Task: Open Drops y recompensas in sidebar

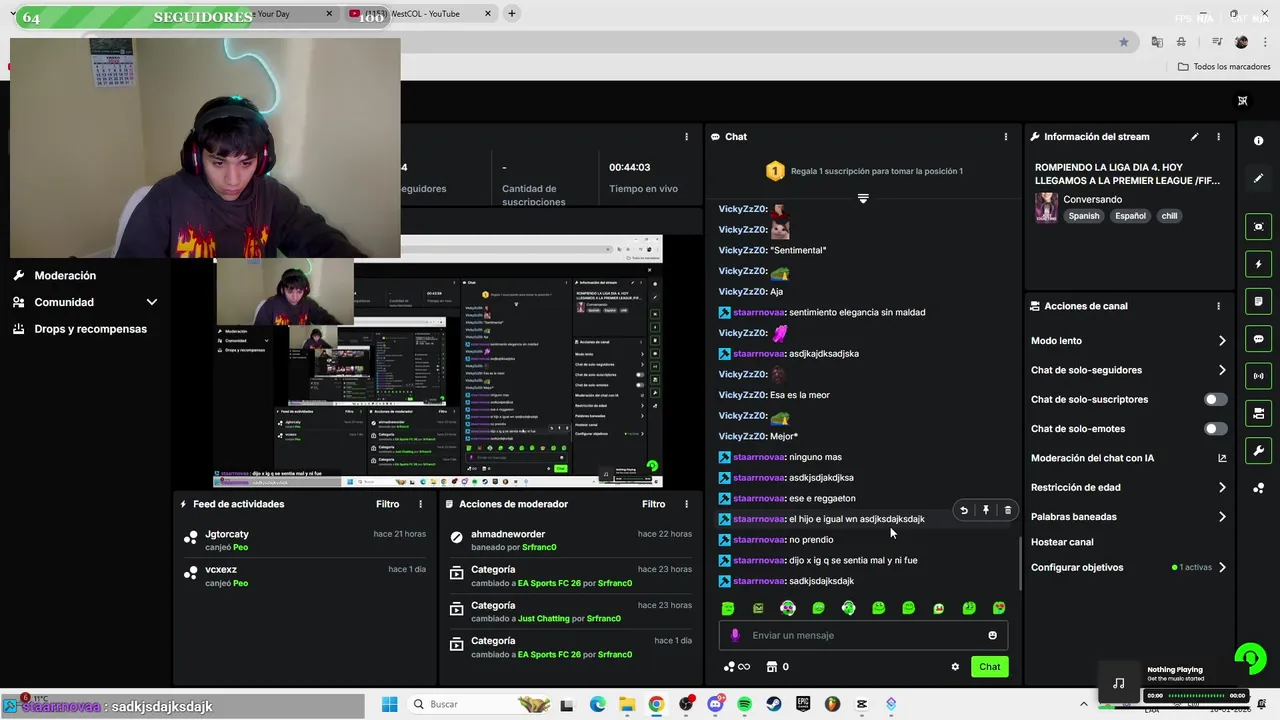Action: [x=90, y=329]
